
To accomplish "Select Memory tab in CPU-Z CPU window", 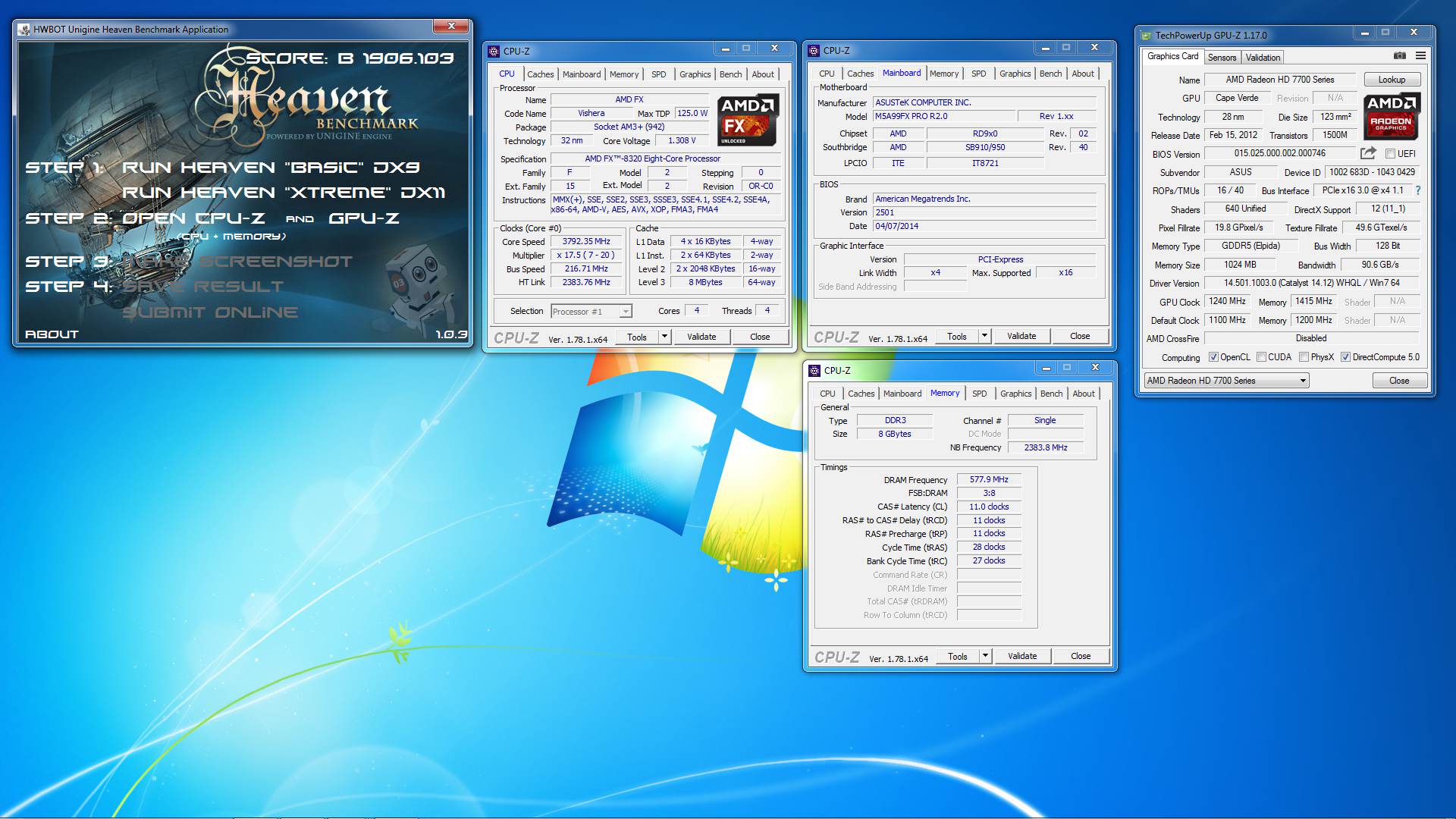I will 624,74.
